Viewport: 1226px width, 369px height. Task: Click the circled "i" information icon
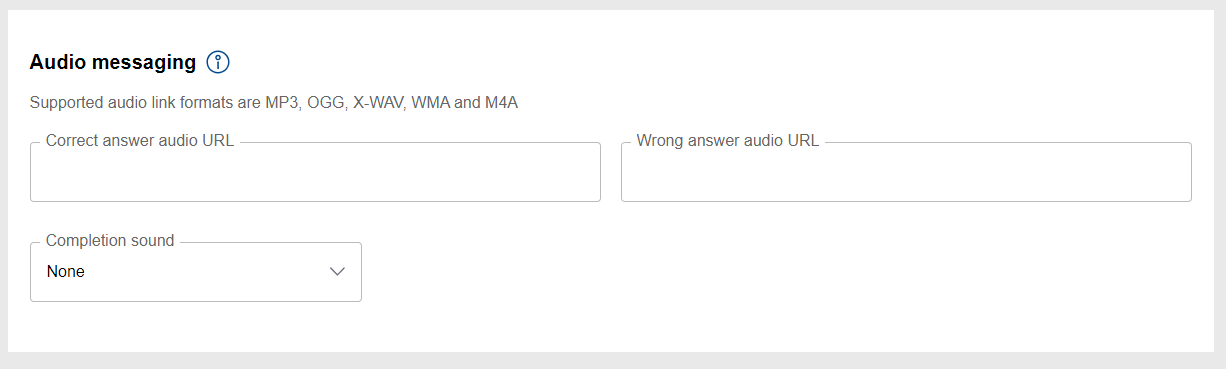pos(218,62)
